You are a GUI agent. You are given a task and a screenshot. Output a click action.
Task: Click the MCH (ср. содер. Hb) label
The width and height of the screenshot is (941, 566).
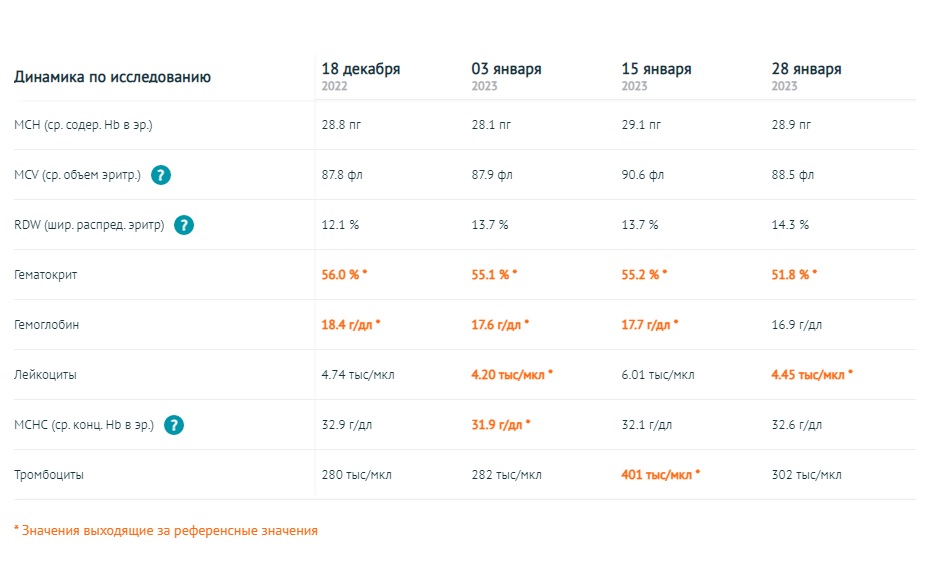pos(83,125)
